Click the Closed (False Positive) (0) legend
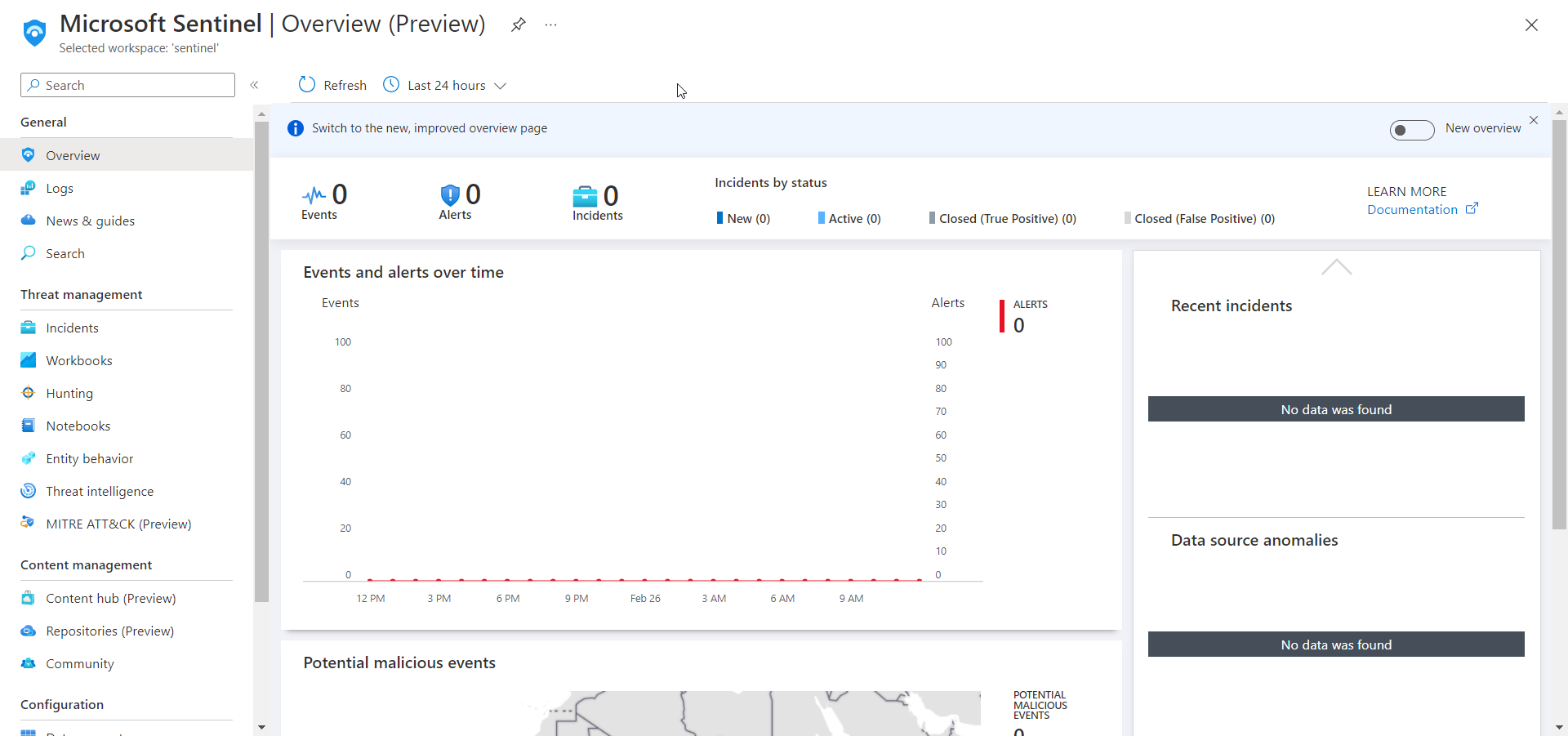This screenshot has height=736, width=1568. [1199, 218]
